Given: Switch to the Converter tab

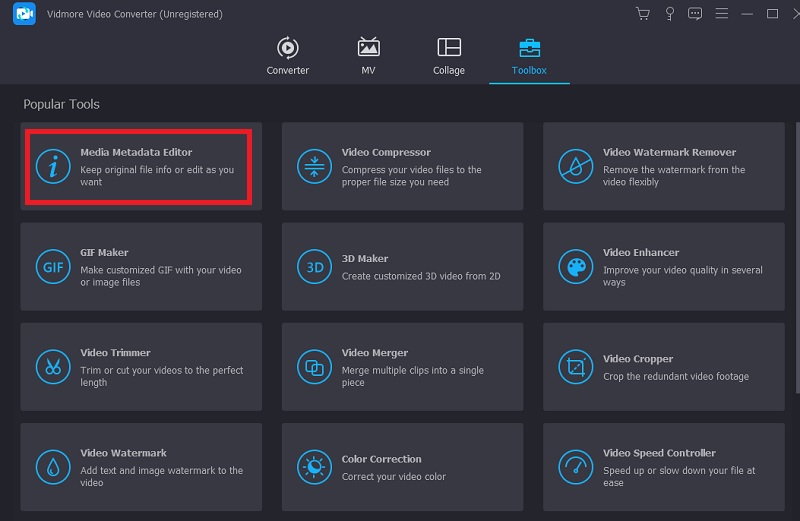Looking at the screenshot, I should coord(288,57).
